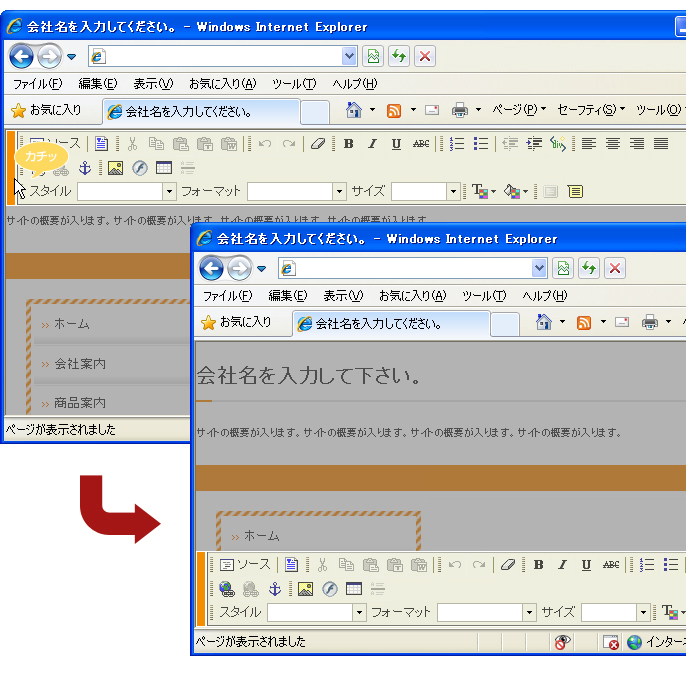Open スタイル dropdown in back window editor
Image resolution: width=686 pixels, height=680 pixels.
click(x=127, y=192)
